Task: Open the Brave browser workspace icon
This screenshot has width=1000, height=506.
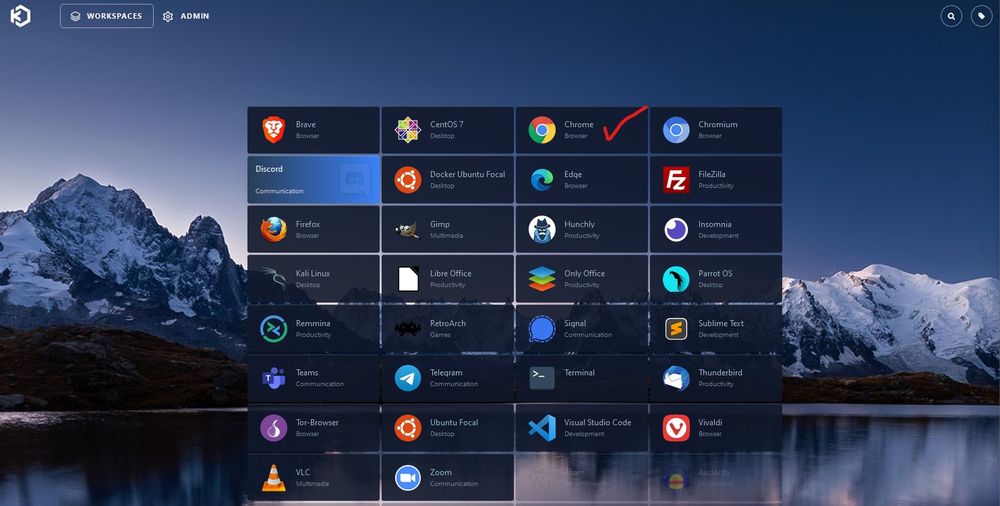Action: 273,130
